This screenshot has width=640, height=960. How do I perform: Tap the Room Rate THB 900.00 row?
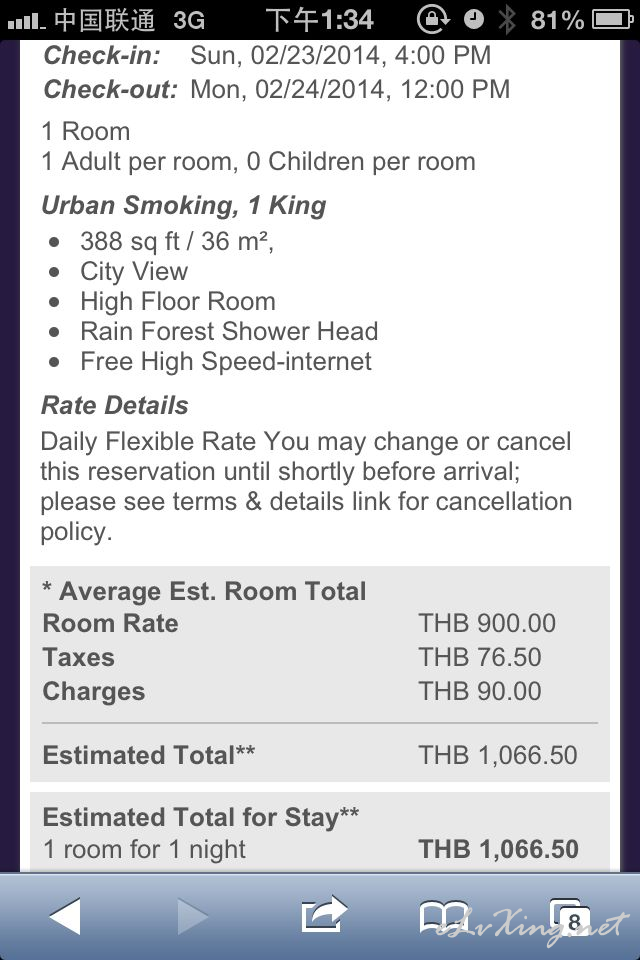pyautogui.click(x=299, y=623)
